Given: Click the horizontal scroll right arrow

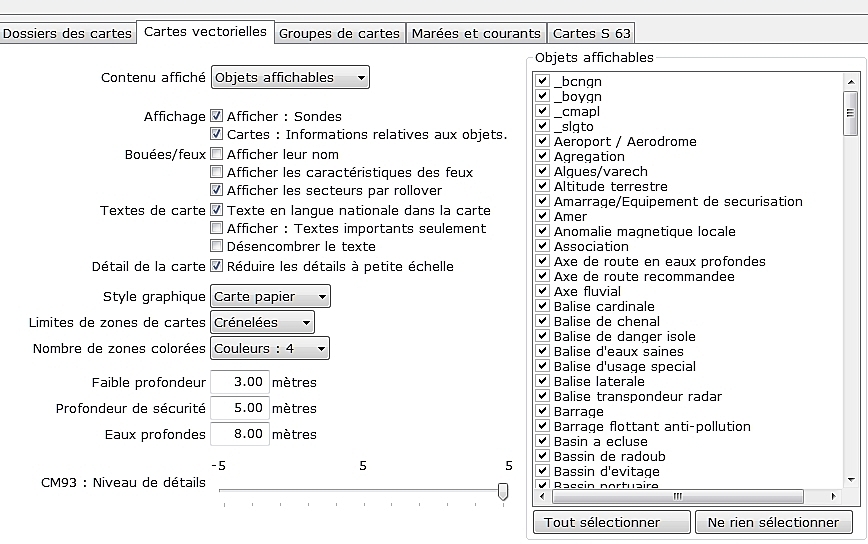Looking at the screenshot, I should point(833,496).
